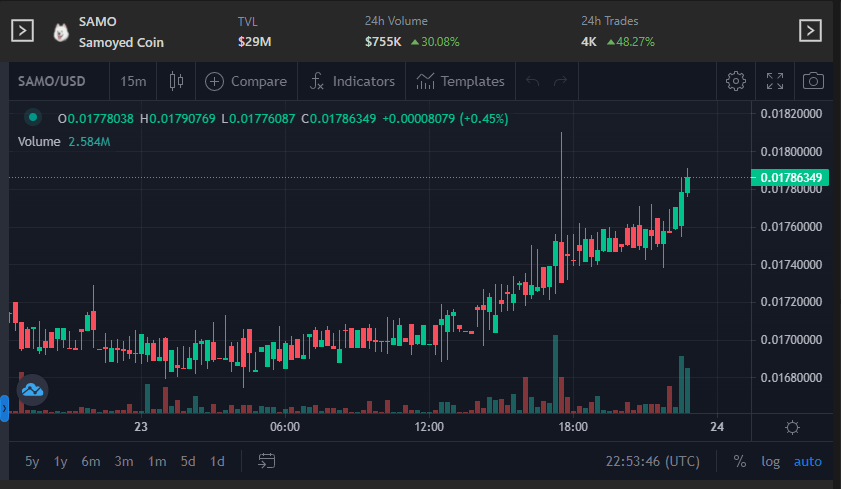Click the 24h Volume $755K value

coord(383,42)
